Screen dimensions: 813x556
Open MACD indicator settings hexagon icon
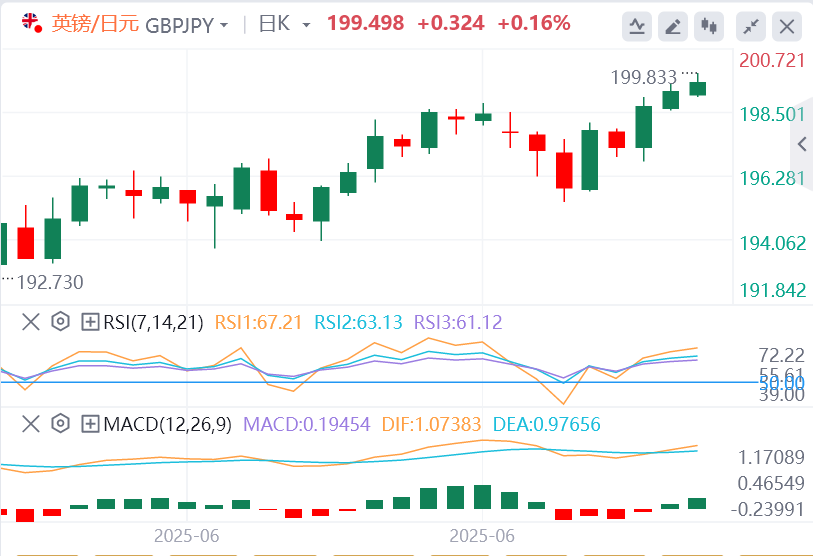(61, 424)
